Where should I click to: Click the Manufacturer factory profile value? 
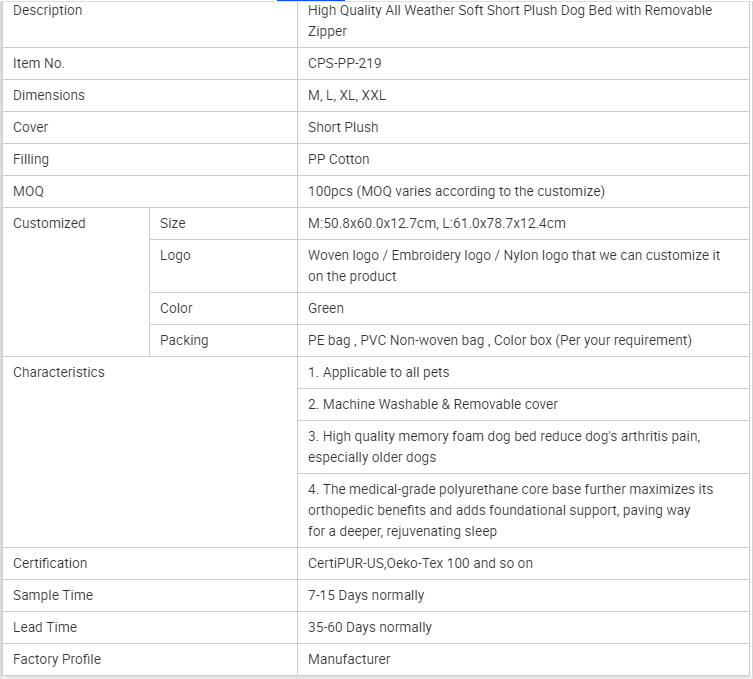[x=349, y=659]
